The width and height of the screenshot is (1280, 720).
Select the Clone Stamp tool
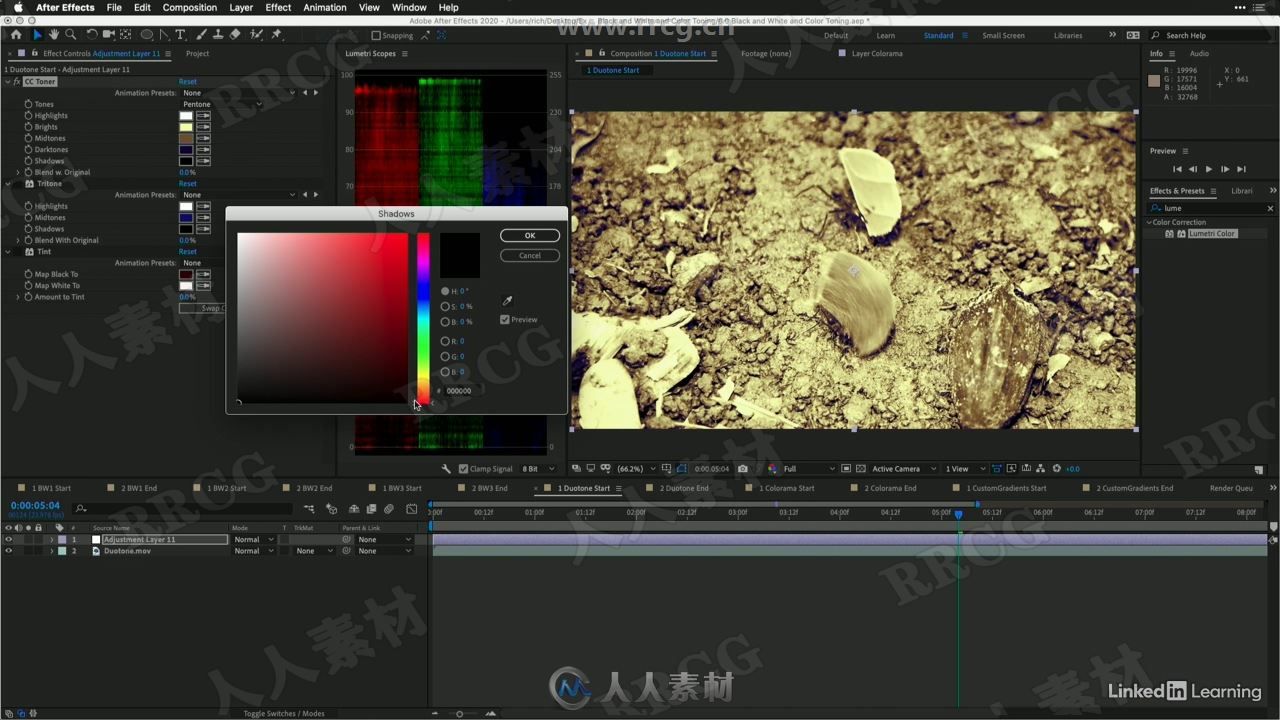218,34
